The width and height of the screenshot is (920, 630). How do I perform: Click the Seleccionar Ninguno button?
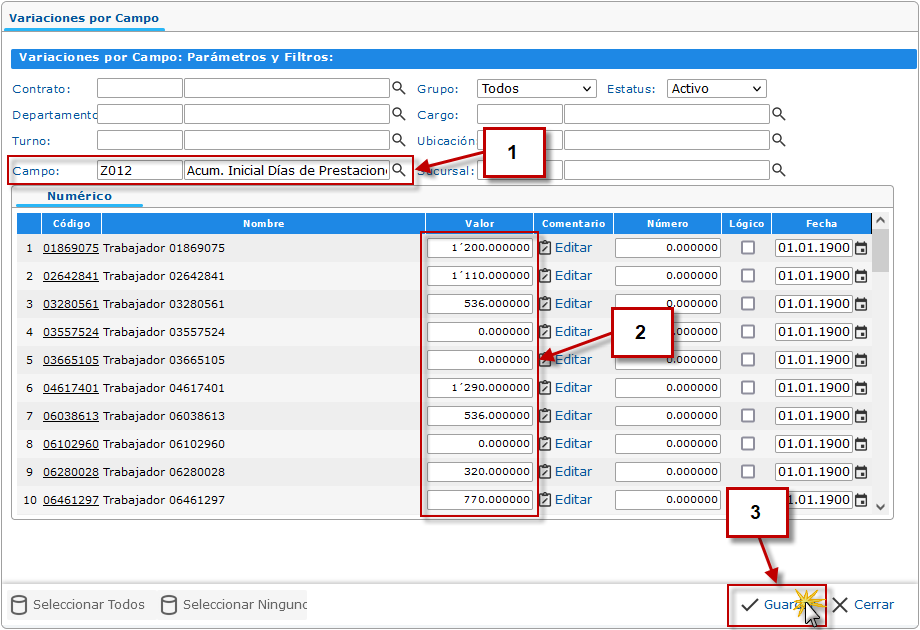[234, 605]
